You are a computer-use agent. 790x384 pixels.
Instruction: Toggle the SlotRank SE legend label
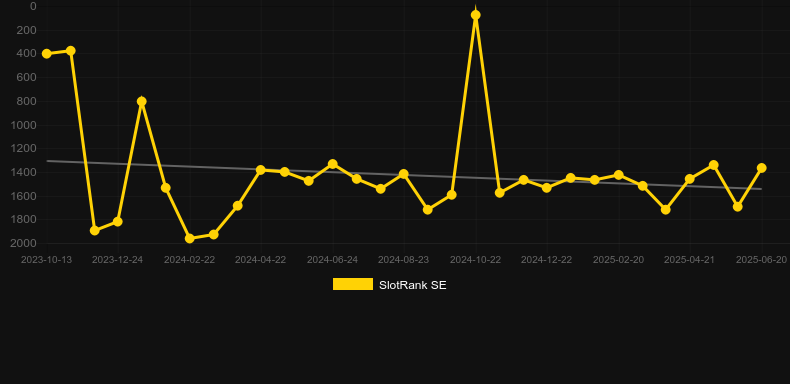(x=412, y=285)
